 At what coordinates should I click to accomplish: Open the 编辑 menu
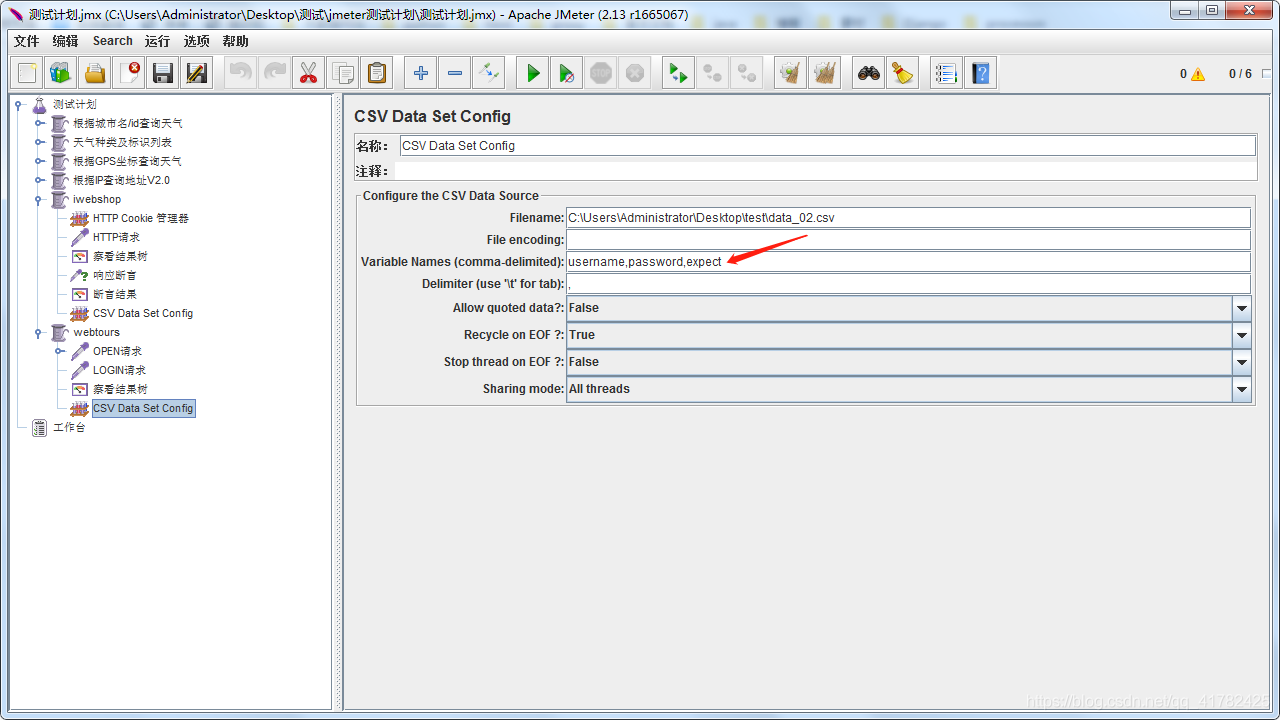[65, 41]
